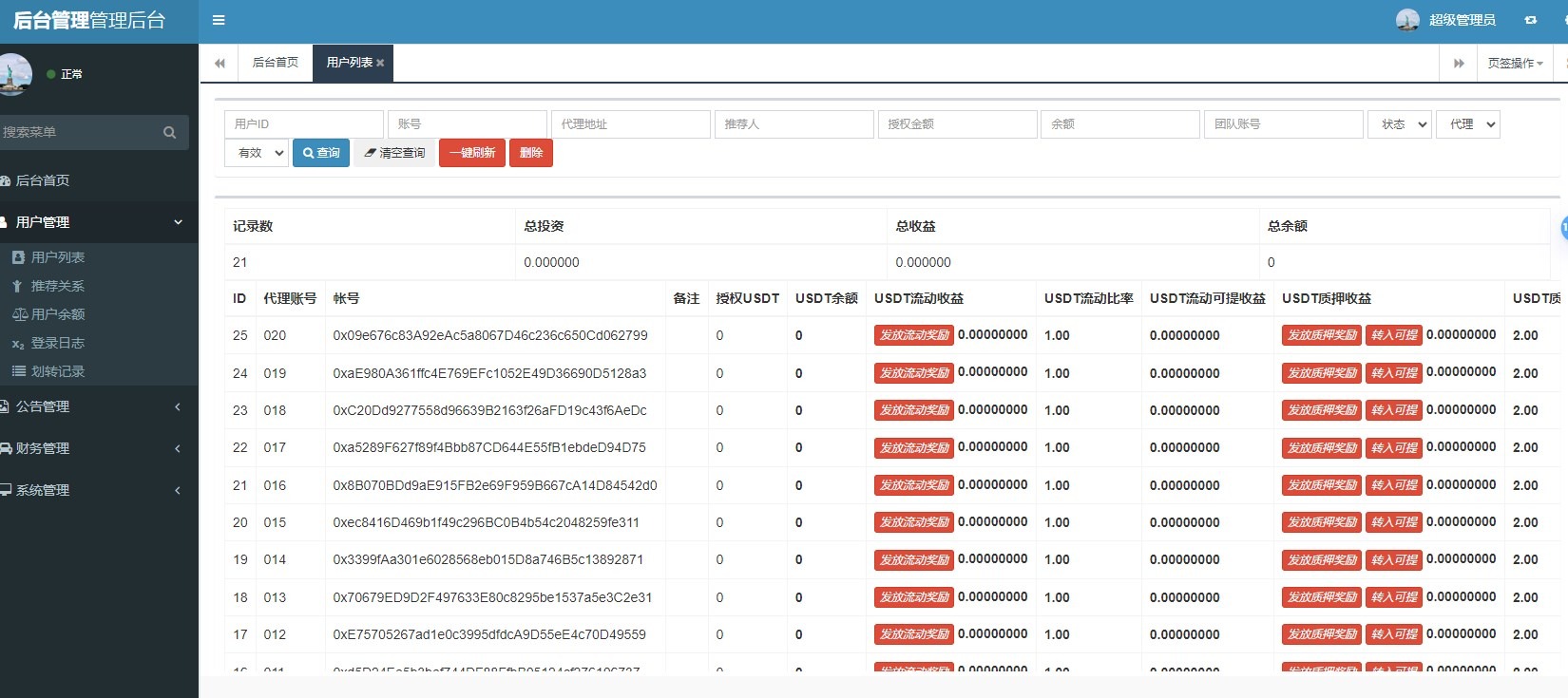The height and width of the screenshot is (698, 1568).
Task: Click the 代理地址 input field
Action: pyautogui.click(x=630, y=124)
